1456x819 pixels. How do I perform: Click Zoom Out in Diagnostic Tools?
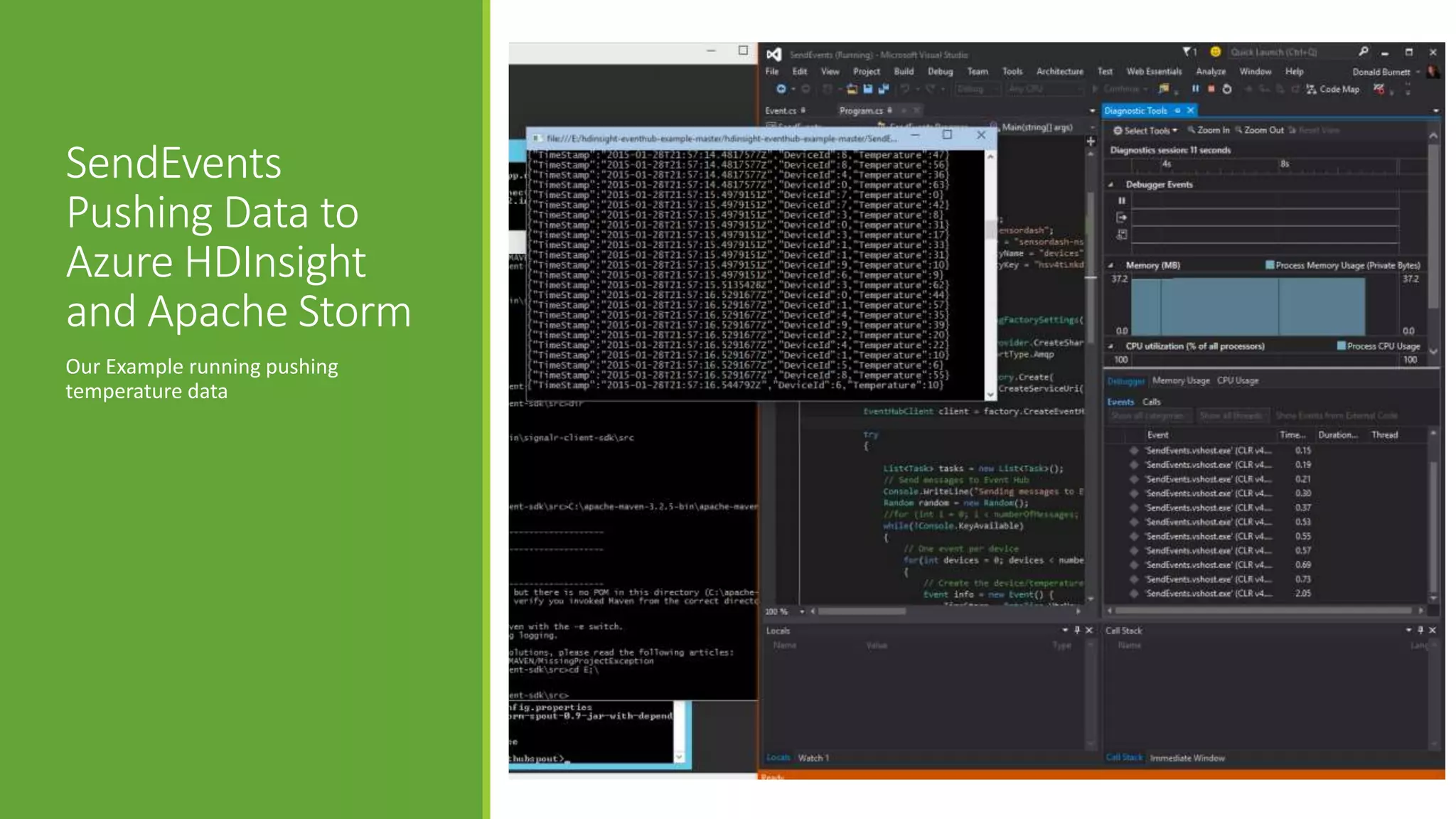(x=1259, y=130)
